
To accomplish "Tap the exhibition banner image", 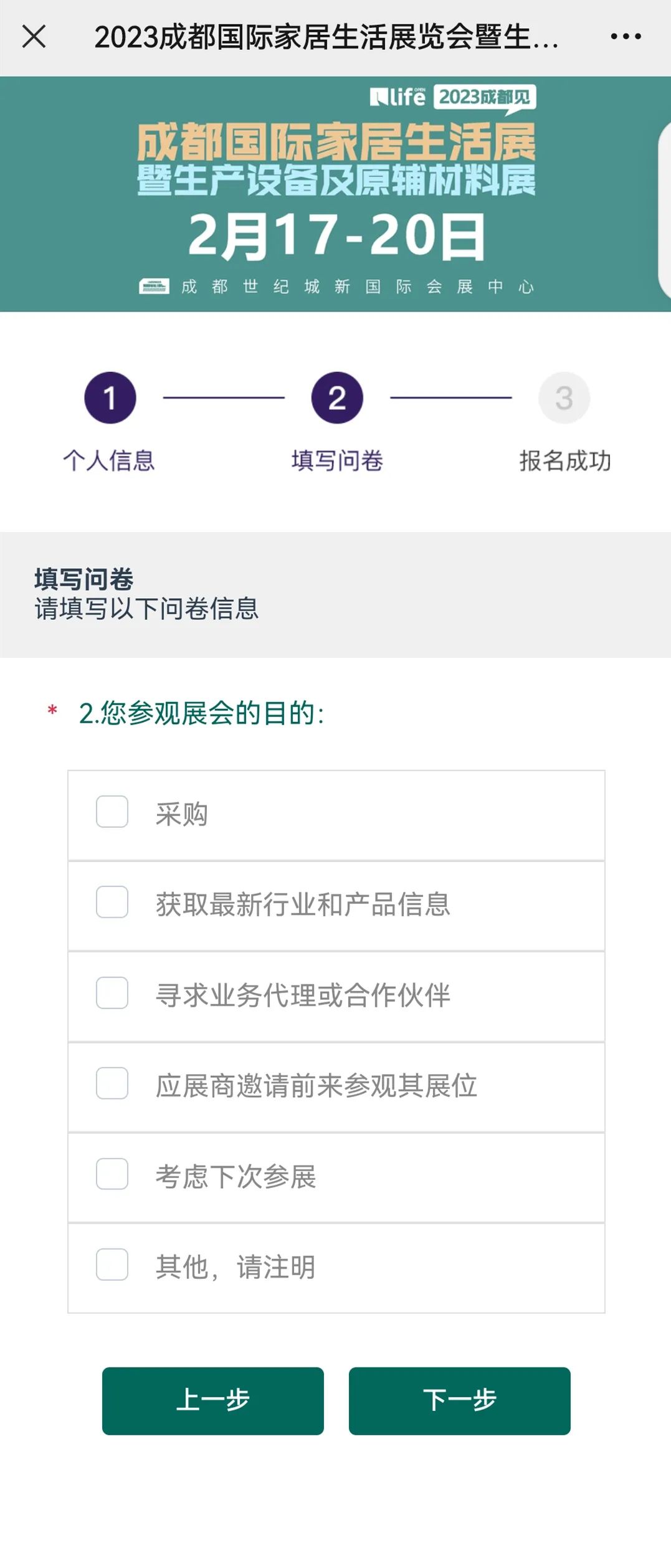I will coord(335,194).
